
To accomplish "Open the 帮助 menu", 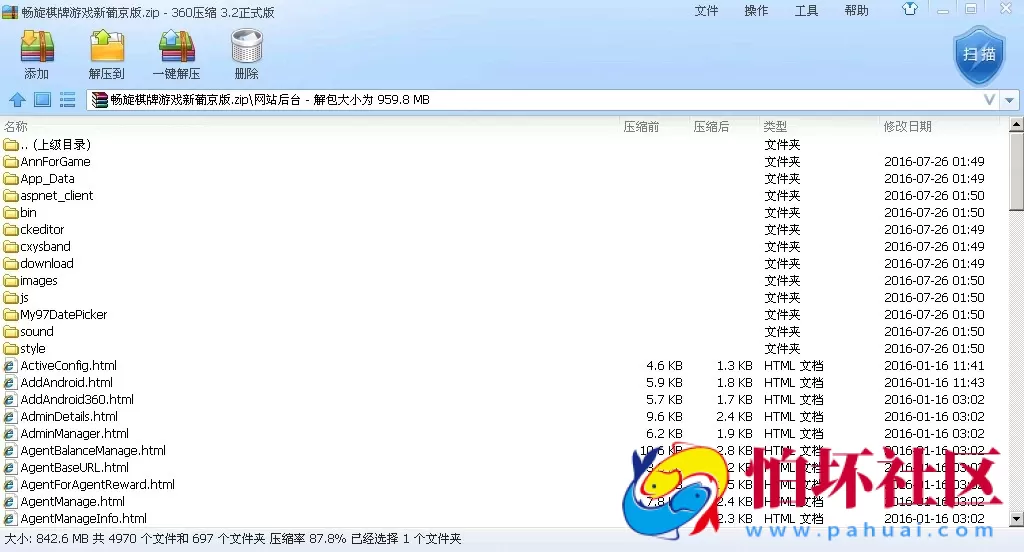I will [856, 10].
